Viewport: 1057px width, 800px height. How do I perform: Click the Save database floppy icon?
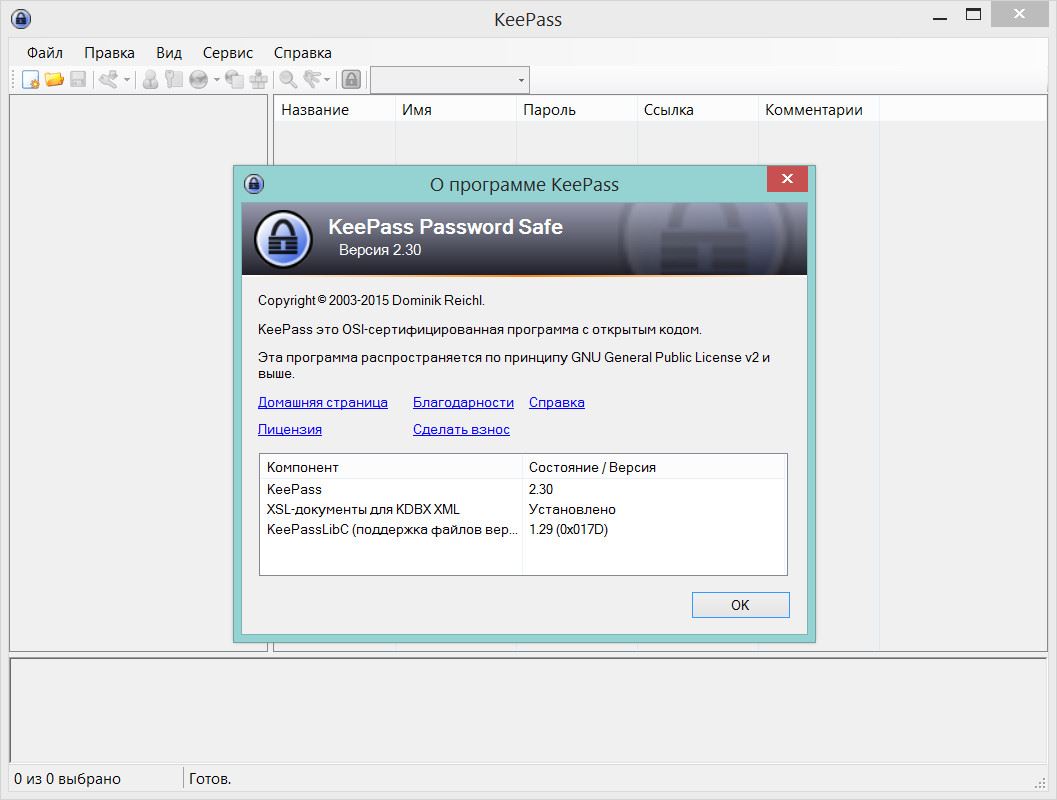click(x=78, y=80)
